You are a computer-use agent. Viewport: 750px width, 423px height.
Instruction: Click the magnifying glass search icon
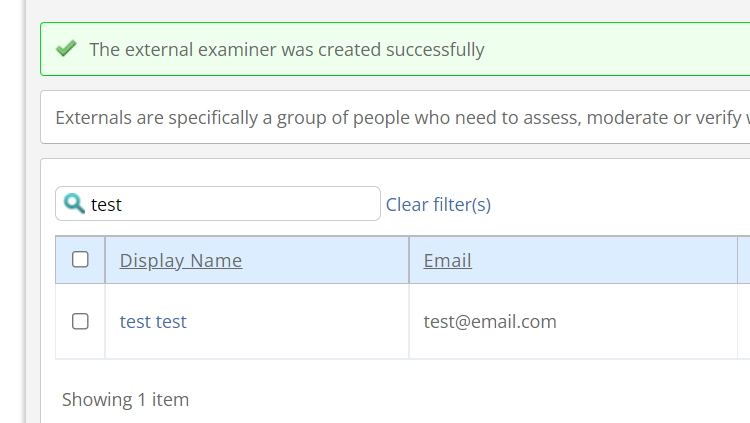tap(74, 203)
